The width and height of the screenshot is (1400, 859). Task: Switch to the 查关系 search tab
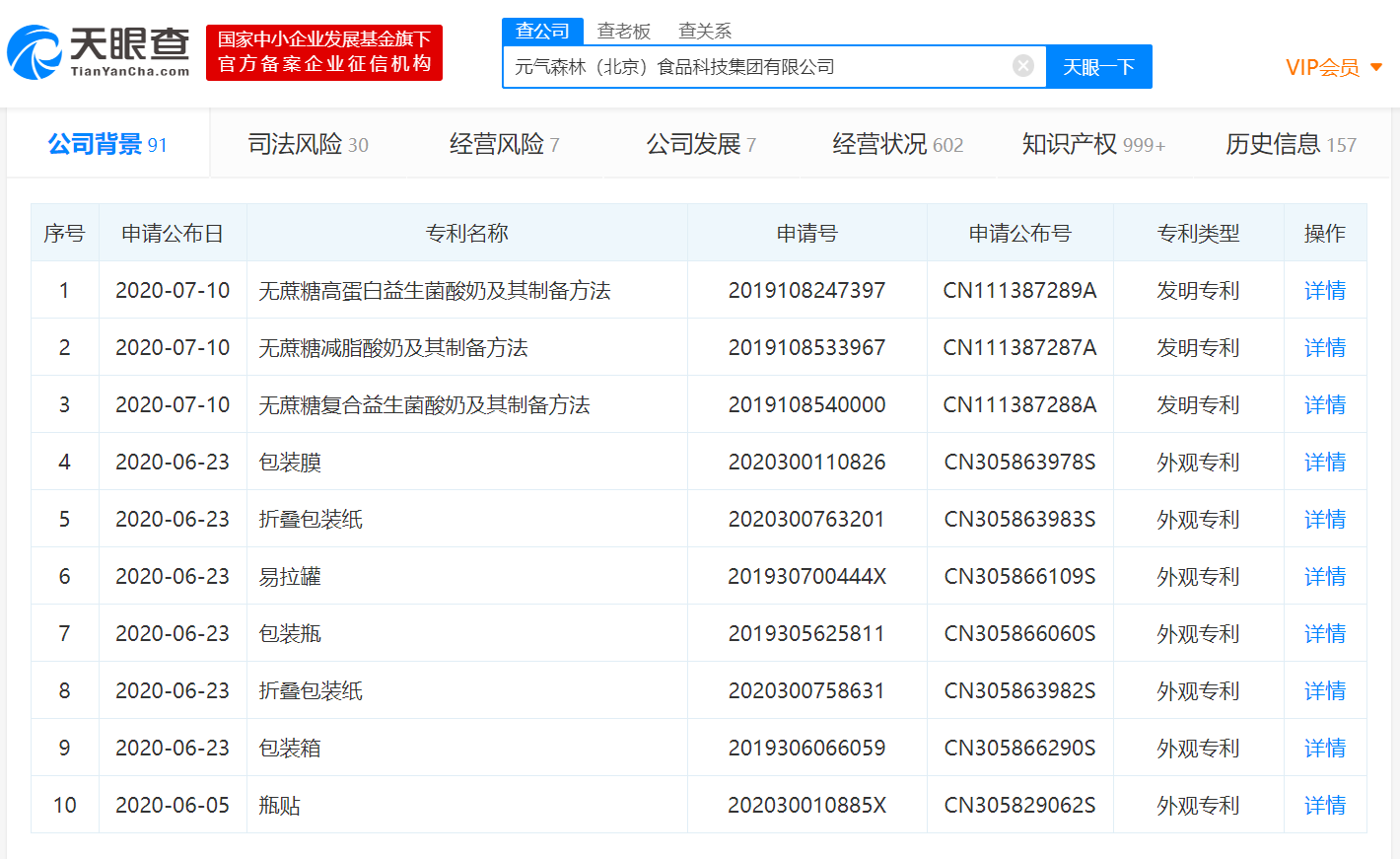click(706, 31)
